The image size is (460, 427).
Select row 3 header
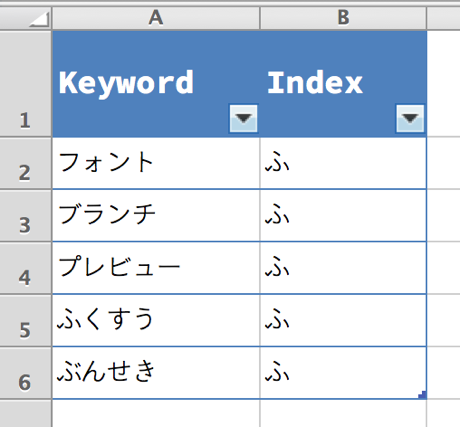tap(26, 216)
